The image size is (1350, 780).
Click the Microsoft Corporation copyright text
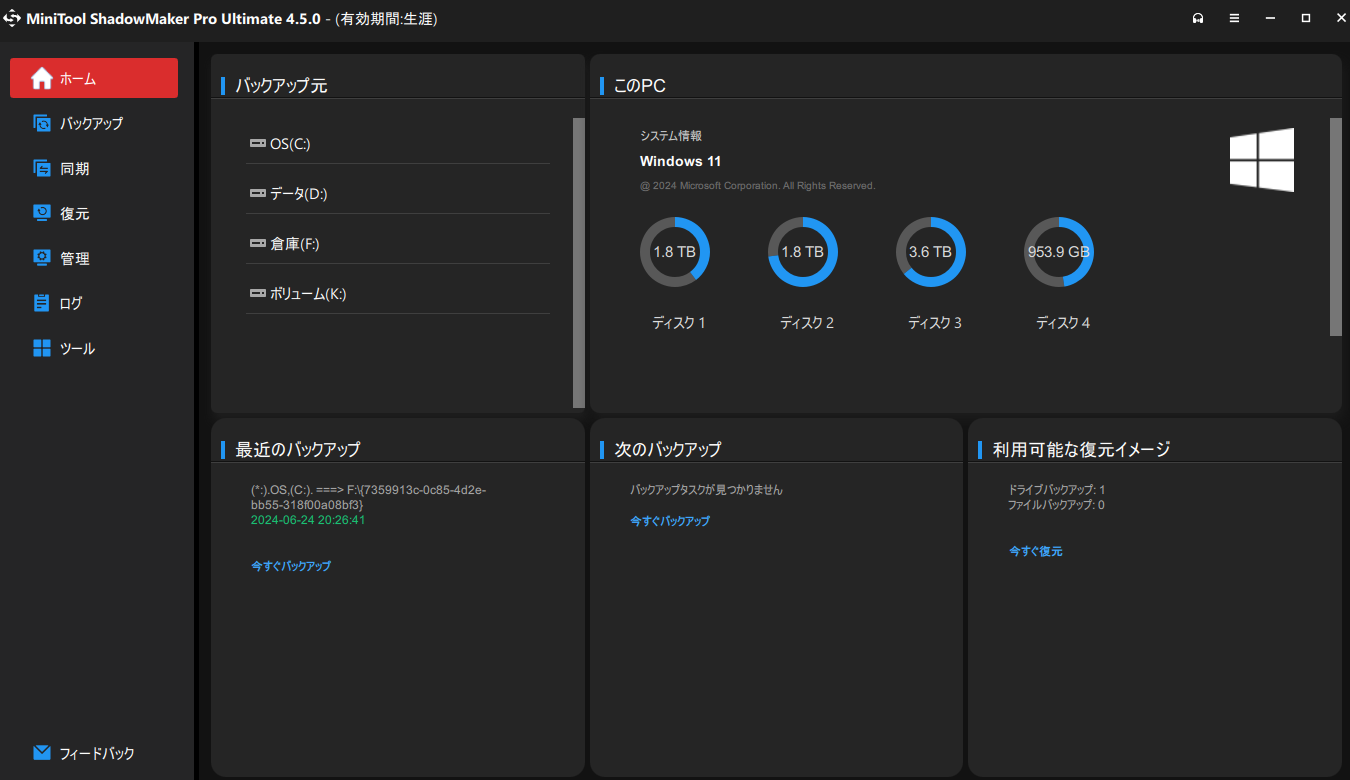758,186
